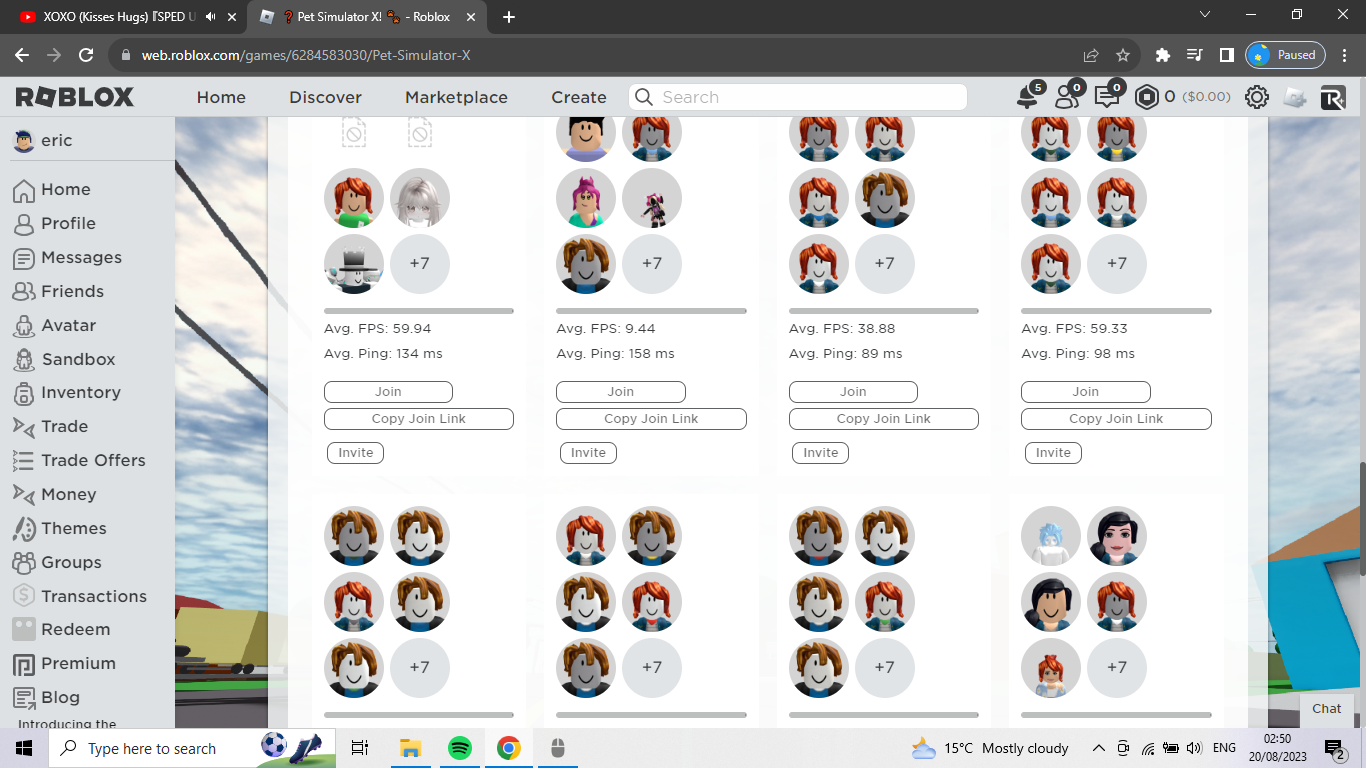This screenshot has width=1366, height=768.
Task: Open Avatar in the sidebar
Action: pos(68,325)
